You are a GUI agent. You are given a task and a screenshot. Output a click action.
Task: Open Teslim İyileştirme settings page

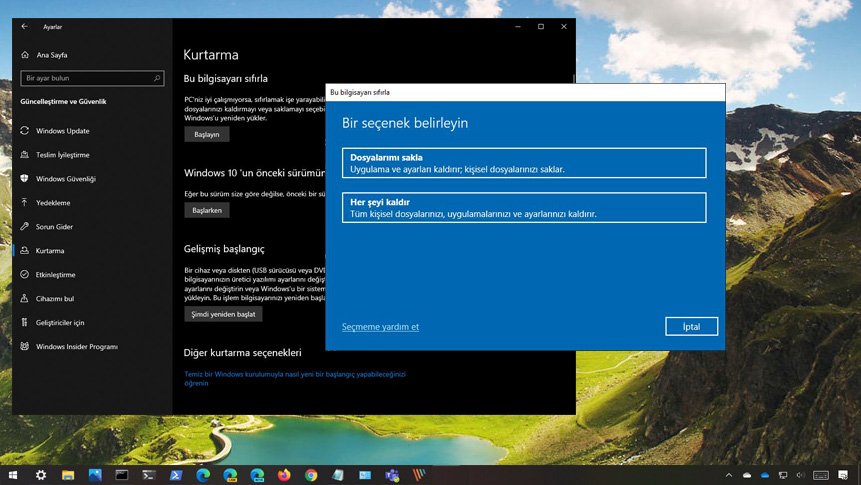pos(62,155)
